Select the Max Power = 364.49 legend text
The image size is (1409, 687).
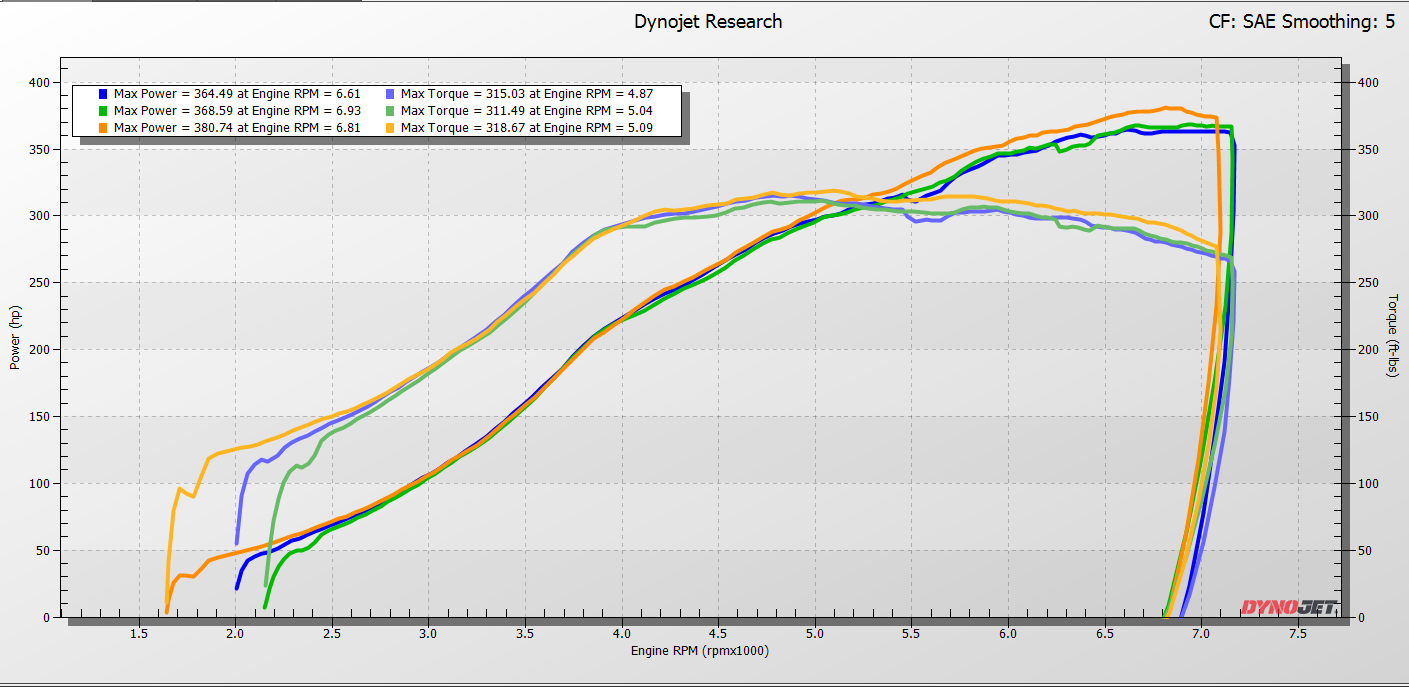click(237, 94)
